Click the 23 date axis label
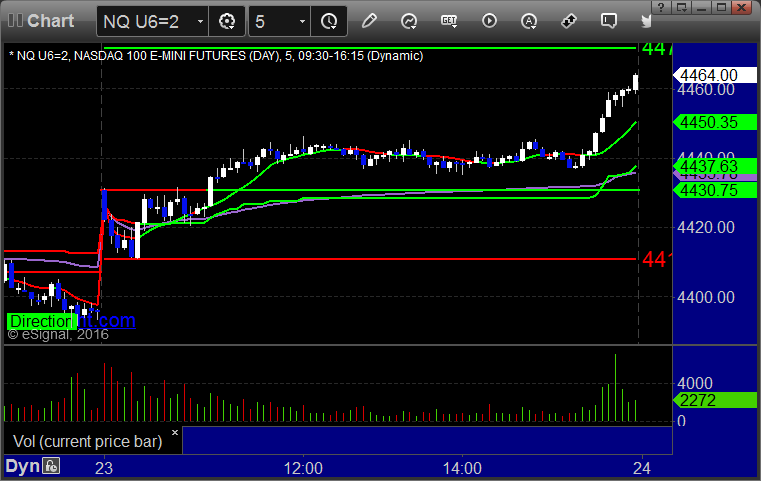Viewport: 761px width, 481px height. (104, 468)
